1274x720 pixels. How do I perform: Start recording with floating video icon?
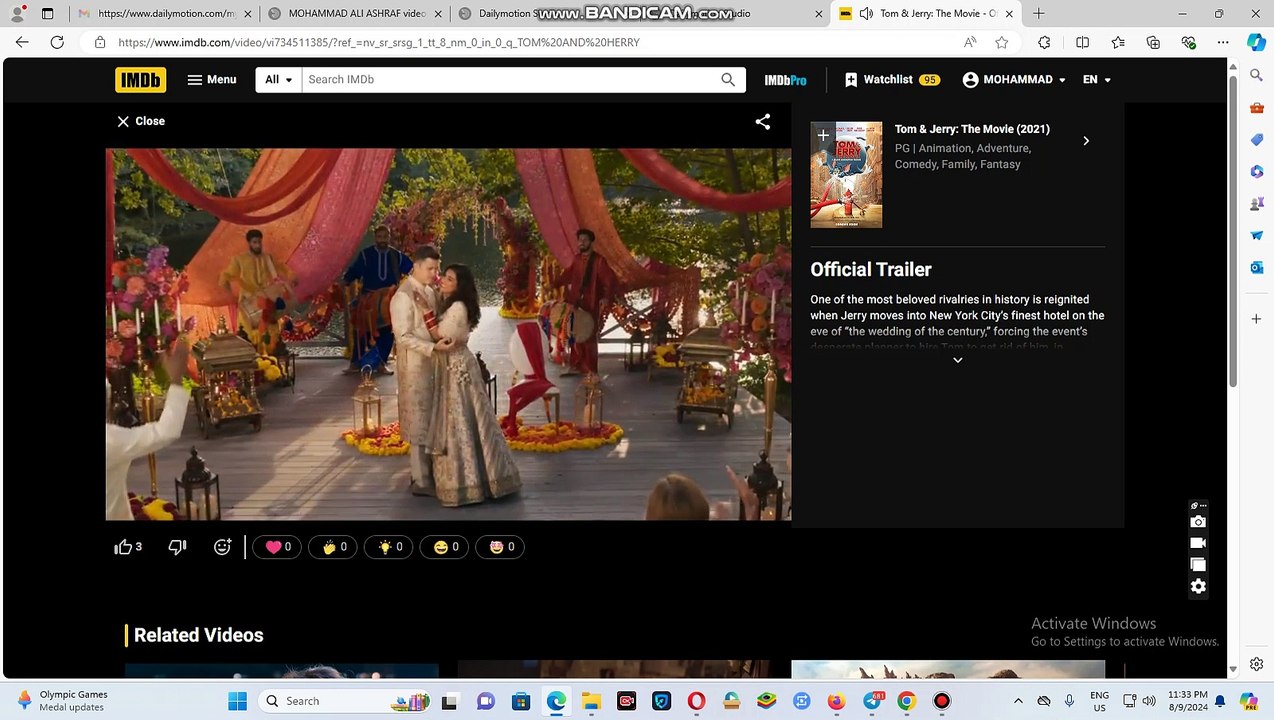(x=1198, y=543)
